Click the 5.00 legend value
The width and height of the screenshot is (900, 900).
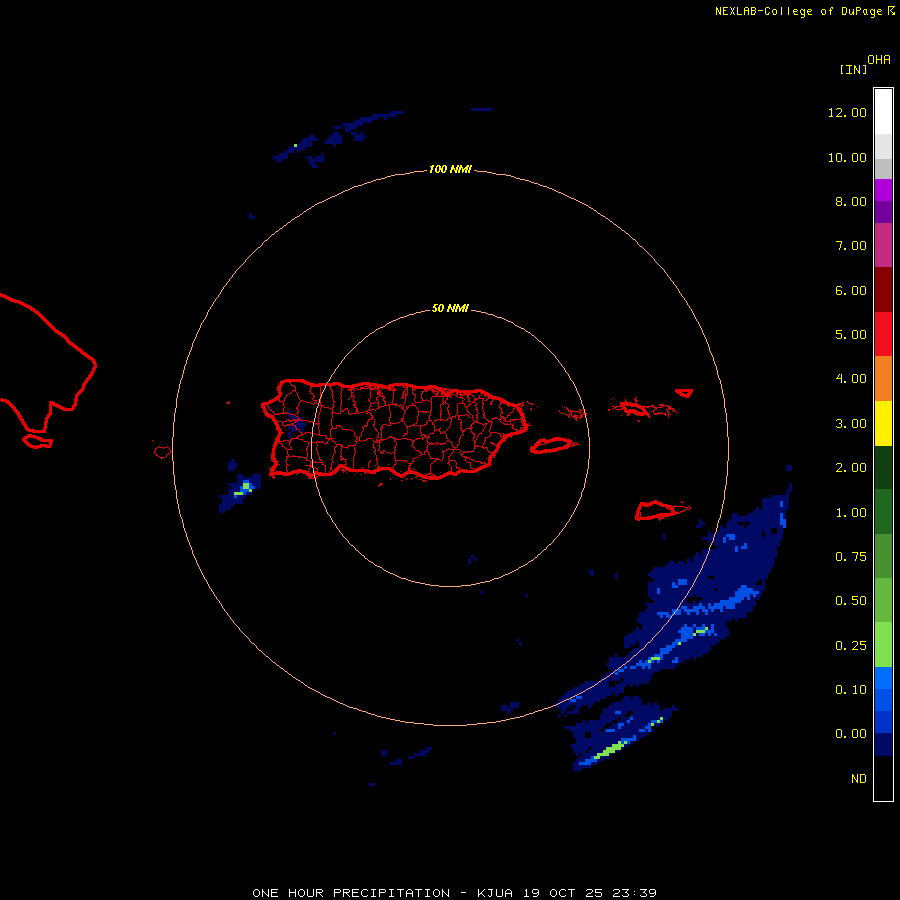pyautogui.click(x=851, y=335)
